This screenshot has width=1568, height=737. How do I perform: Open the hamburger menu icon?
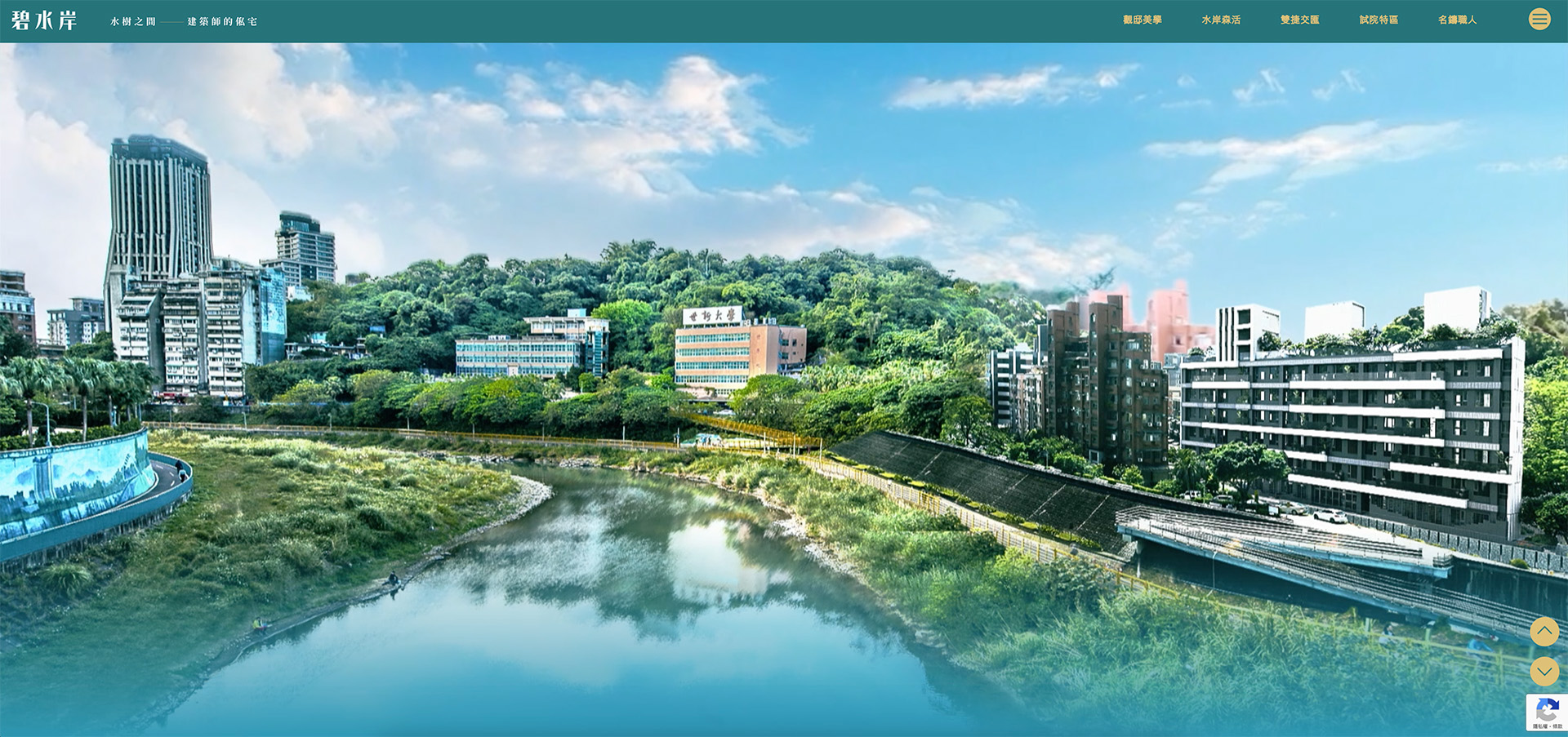coord(1539,19)
